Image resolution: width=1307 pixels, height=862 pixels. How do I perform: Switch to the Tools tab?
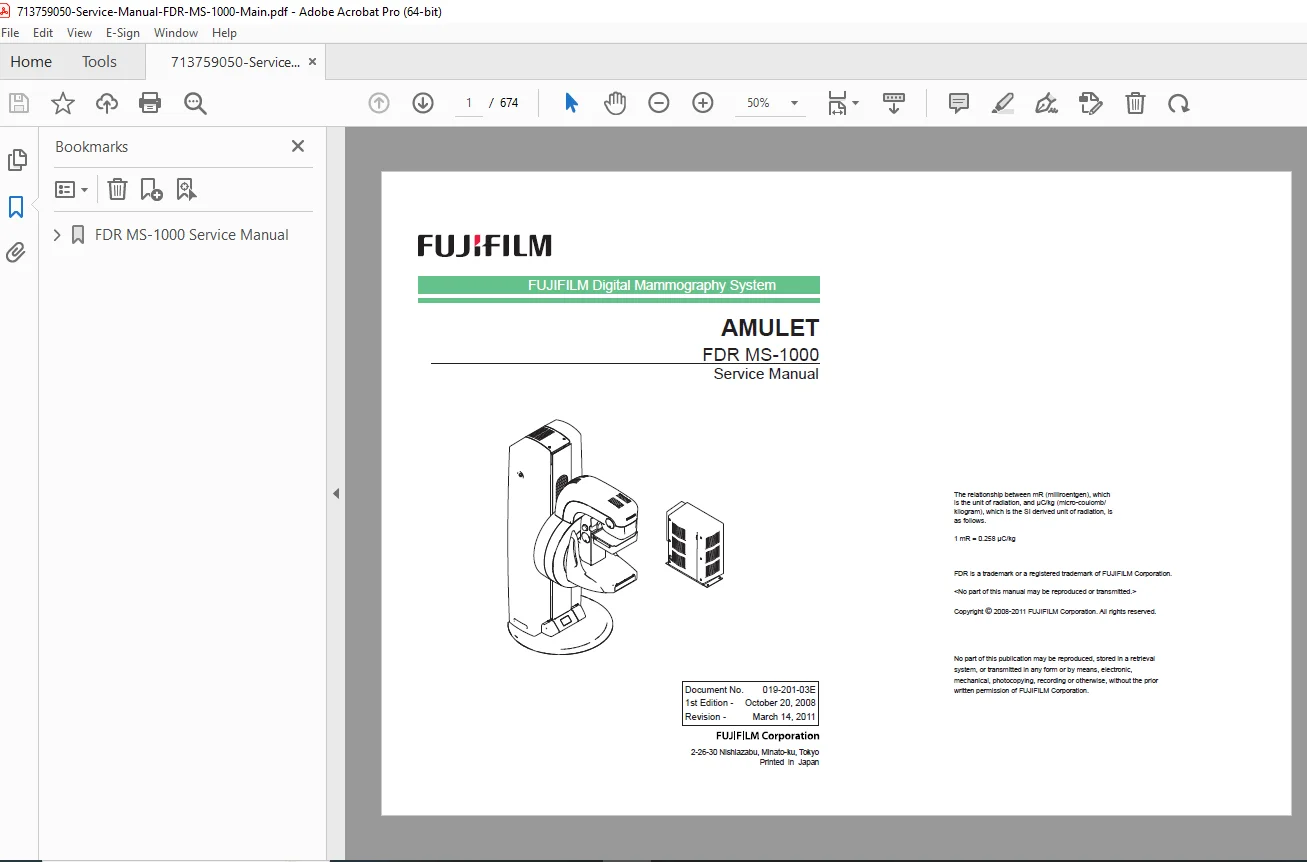click(99, 62)
